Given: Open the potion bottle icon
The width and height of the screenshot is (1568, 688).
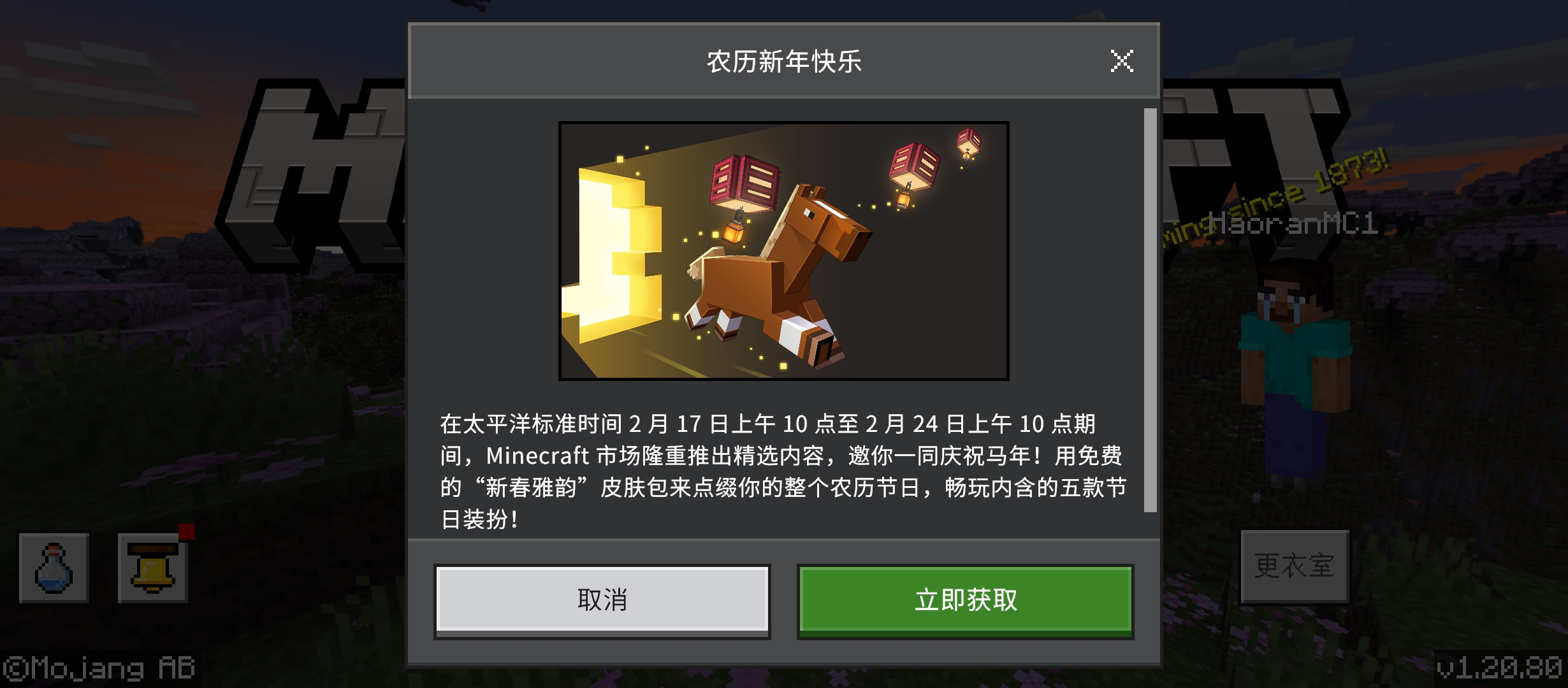Looking at the screenshot, I should tap(54, 568).
